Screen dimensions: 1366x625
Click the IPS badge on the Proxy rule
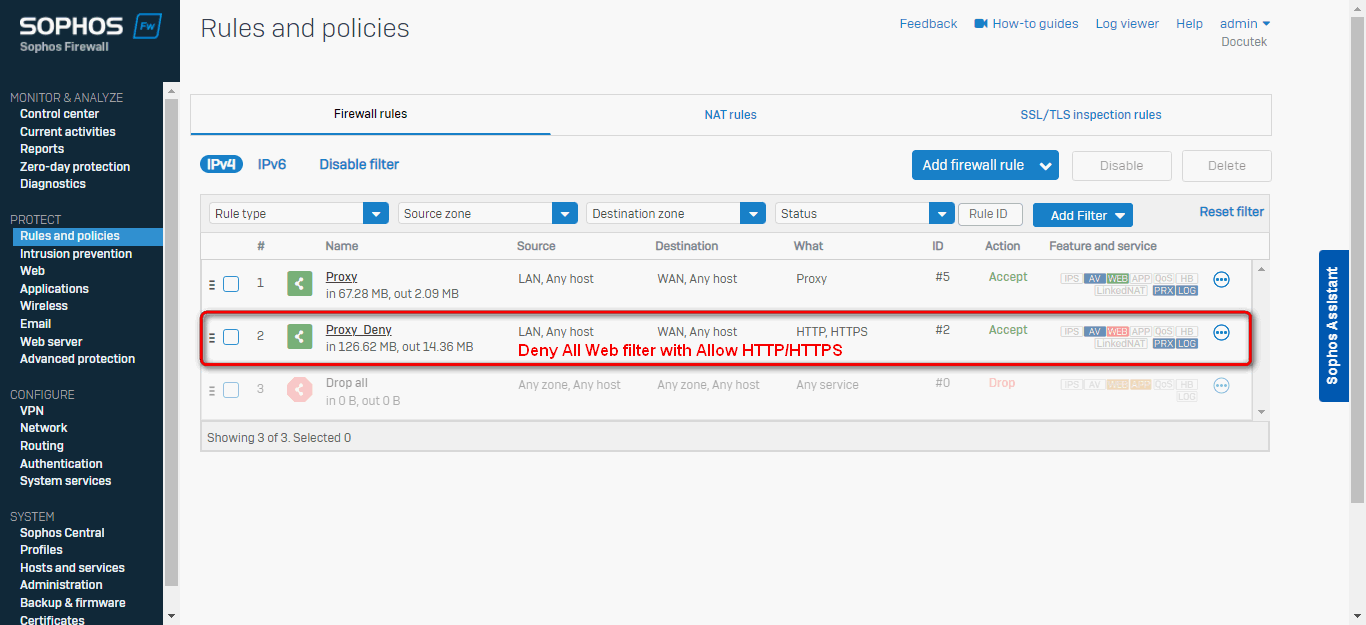pyautogui.click(x=1071, y=278)
